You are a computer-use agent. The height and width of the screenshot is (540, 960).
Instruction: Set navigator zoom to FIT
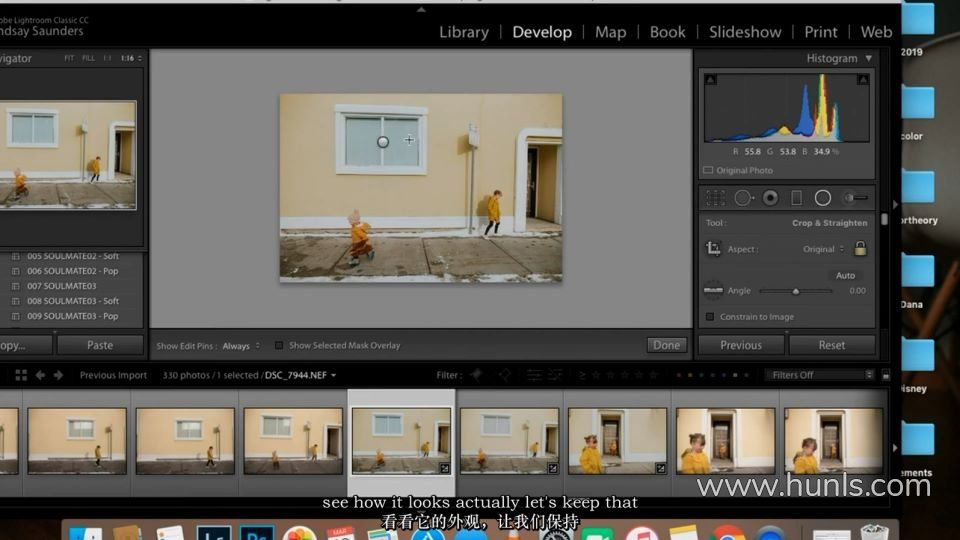[69, 58]
